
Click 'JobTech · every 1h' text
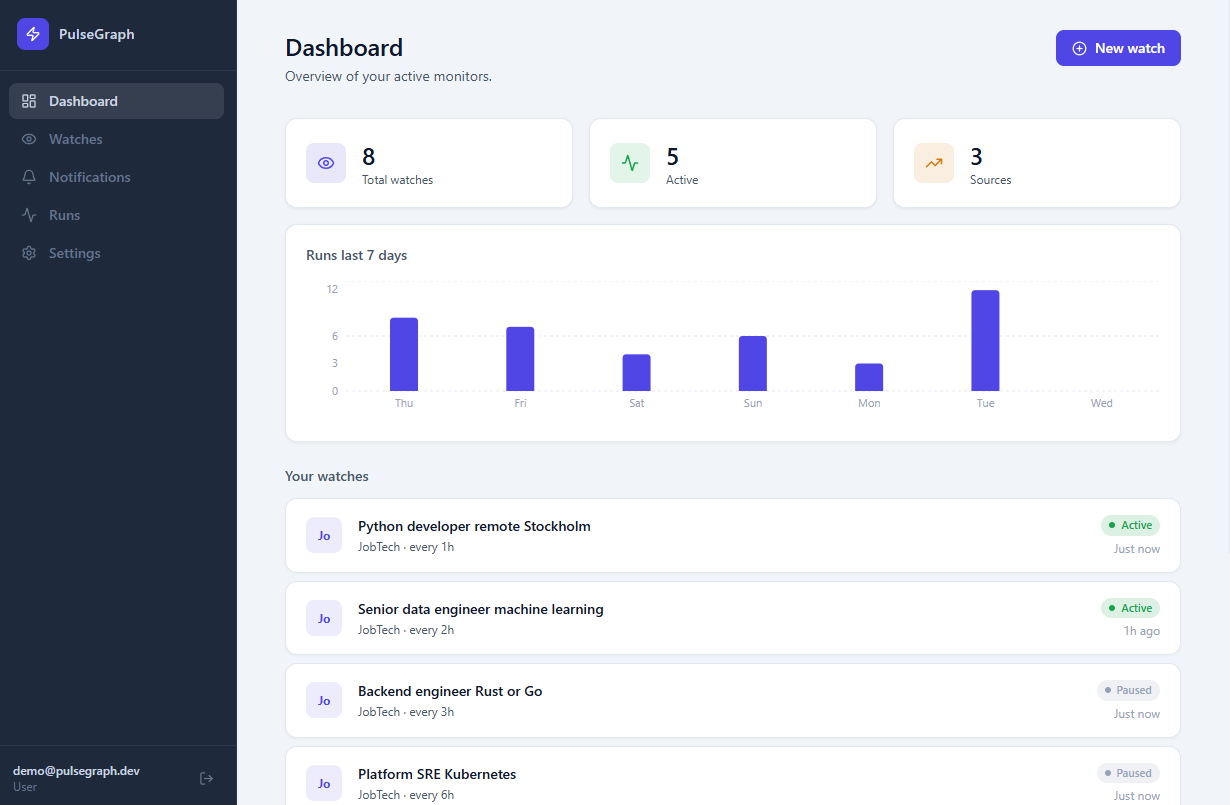[x=406, y=547]
